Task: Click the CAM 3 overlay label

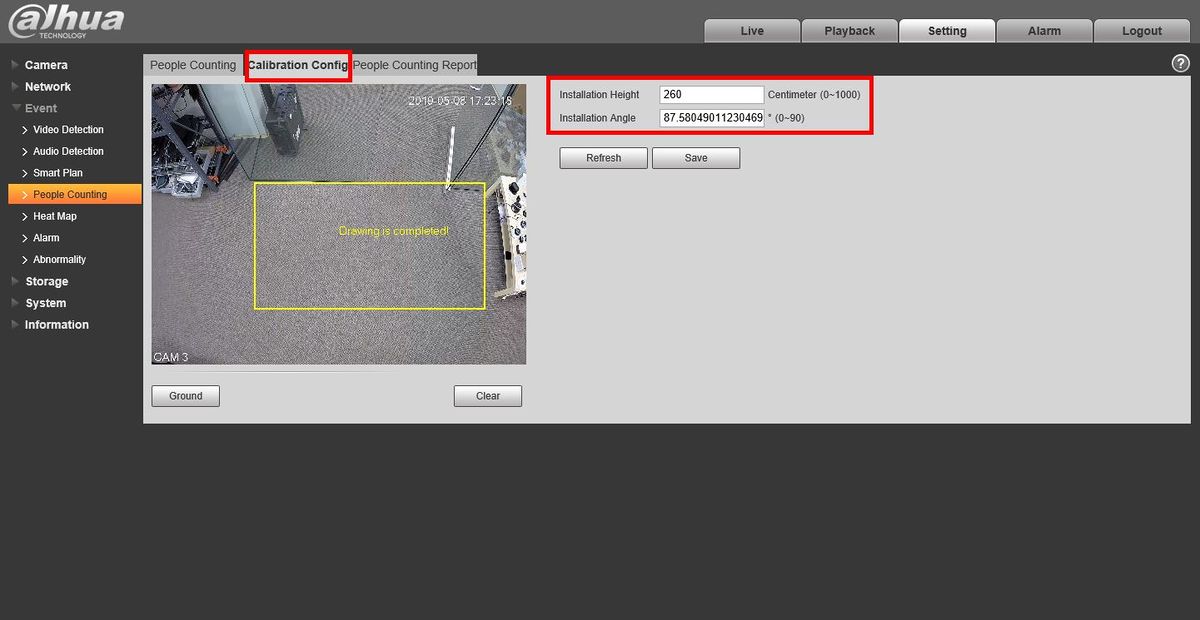Action: [x=171, y=357]
